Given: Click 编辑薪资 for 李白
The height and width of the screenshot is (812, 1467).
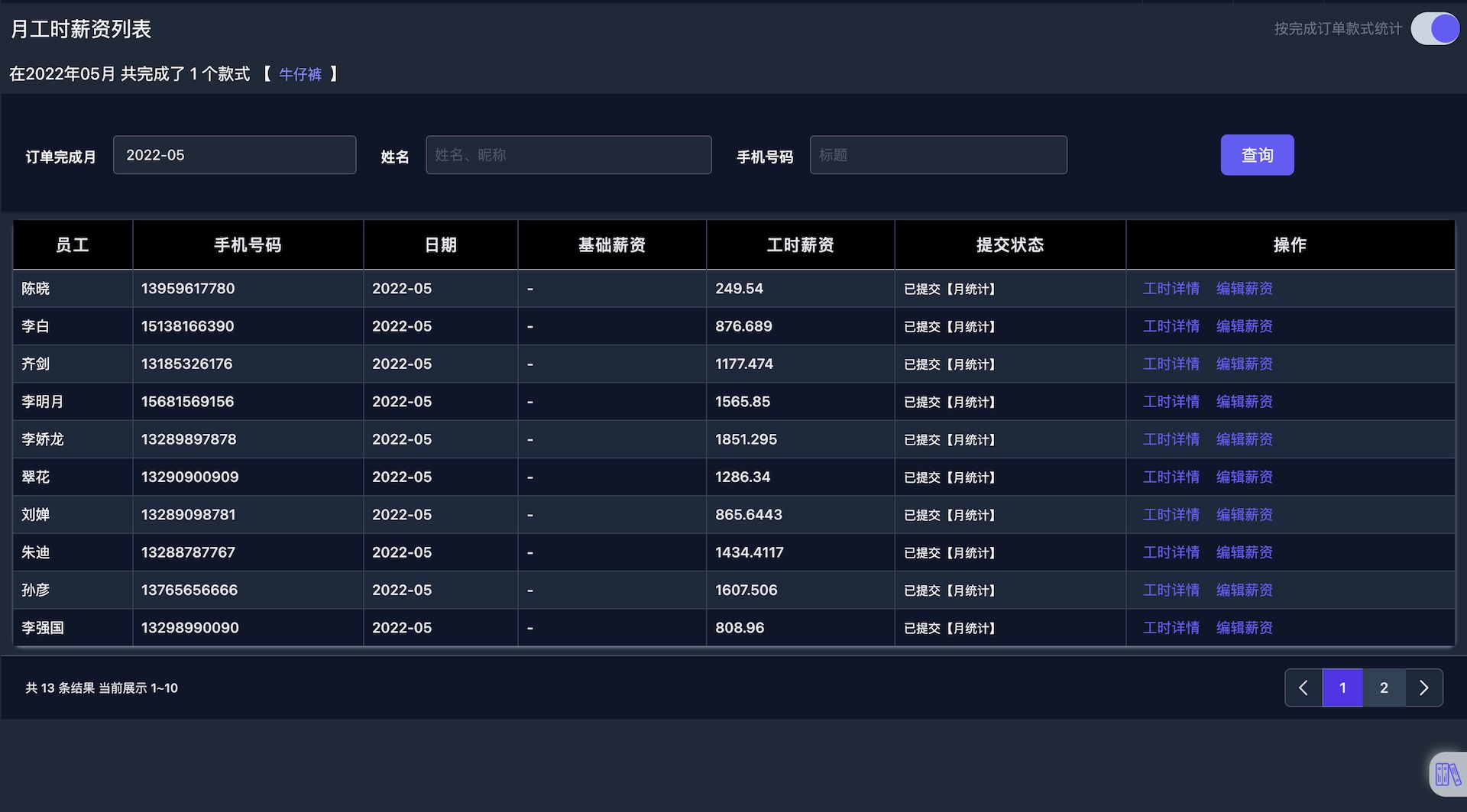Looking at the screenshot, I should (x=1244, y=326).
